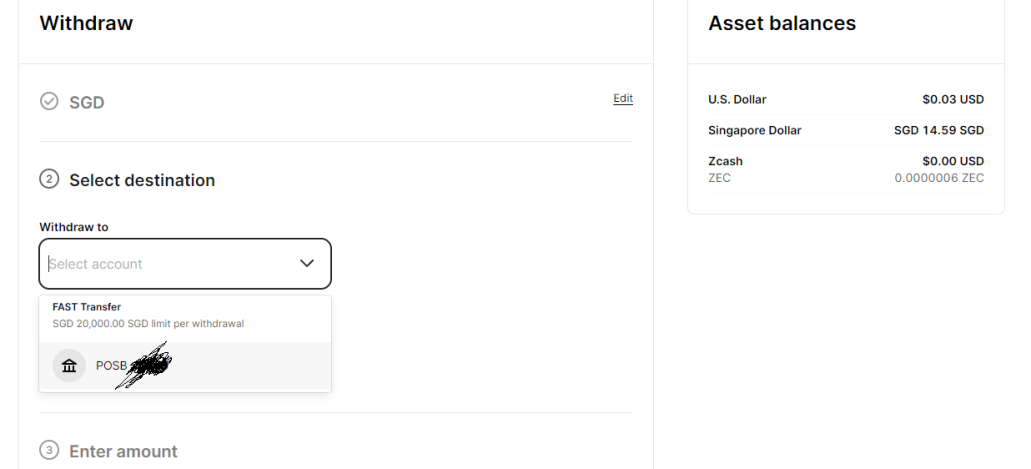Image resolution: width=1031 pixels, height=469 pixels.
Task: Click the Asset balances heading
Action: pos(782,23)
